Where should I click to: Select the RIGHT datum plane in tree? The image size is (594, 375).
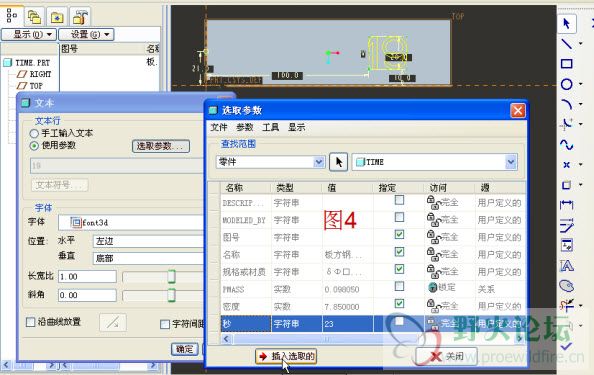40,74
